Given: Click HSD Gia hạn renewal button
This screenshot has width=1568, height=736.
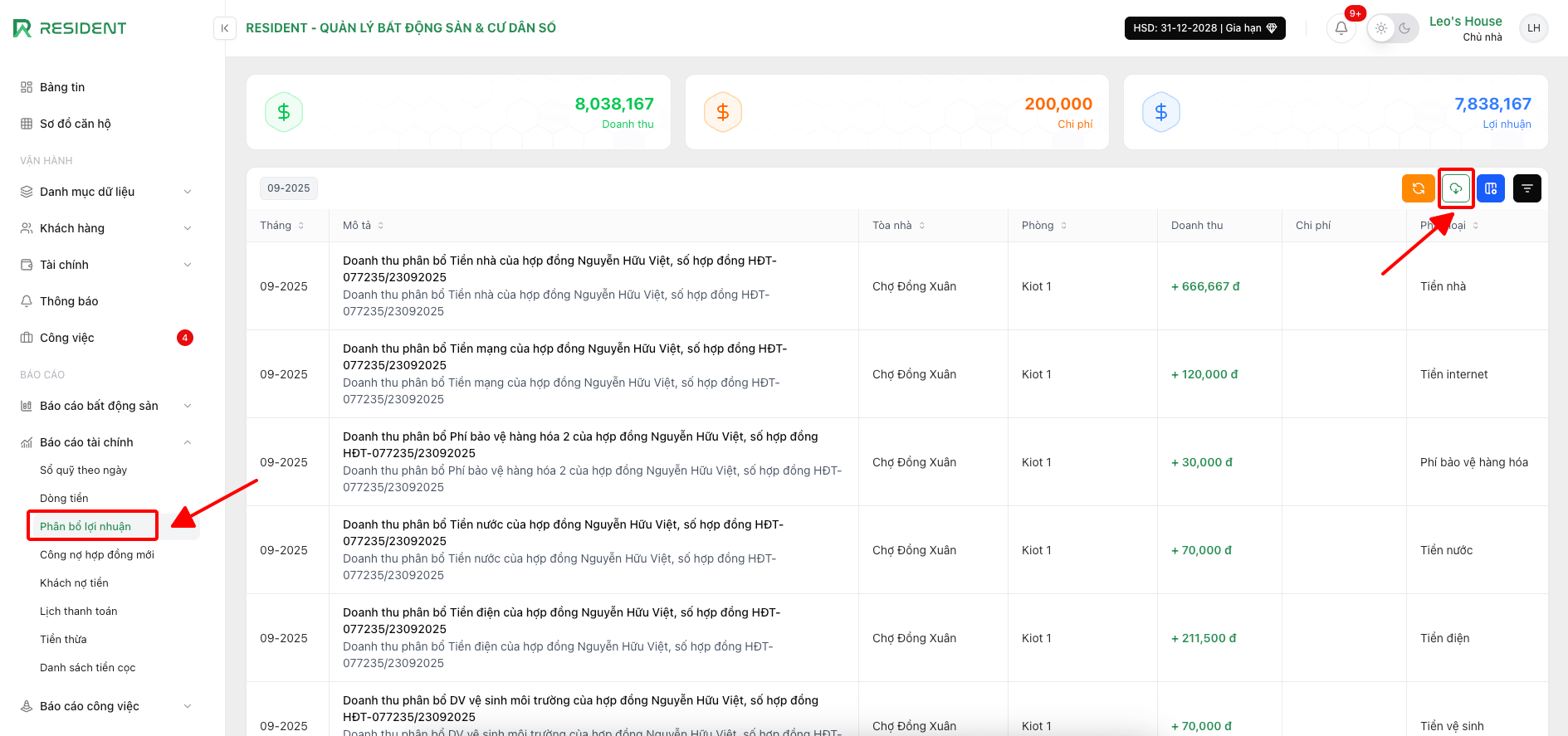Looking at the screenshot, I should (x=1204, y=28).
